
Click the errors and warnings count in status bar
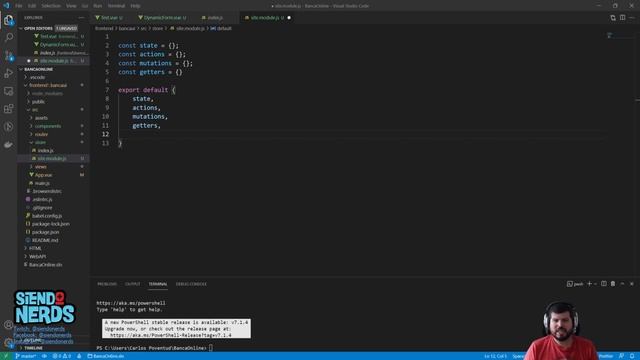62,356
